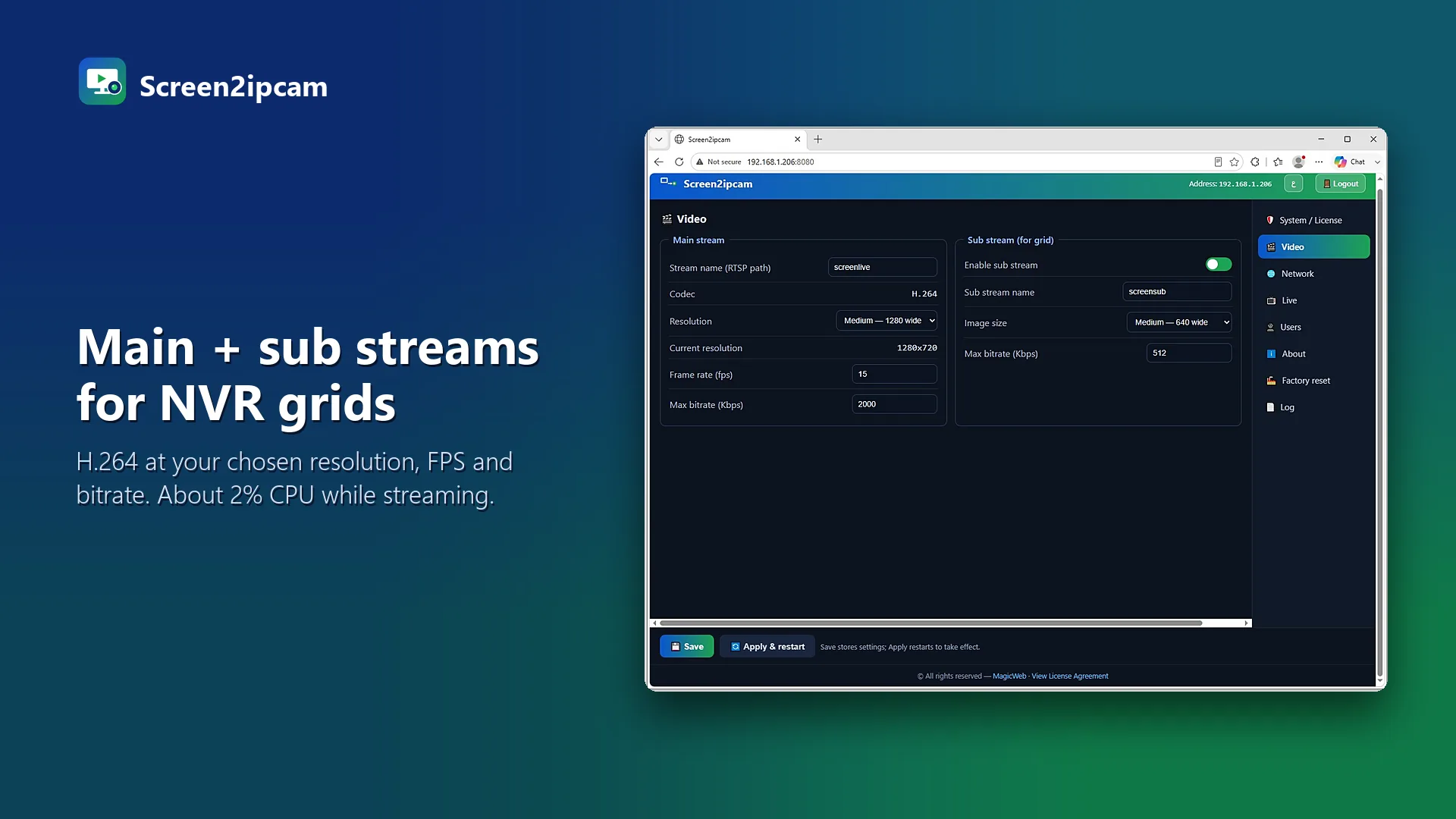Viewport: 1456px width, 819px height.
Task: Click the Apply & restart button
Action: pyautogui.click(x=767, y=646)
